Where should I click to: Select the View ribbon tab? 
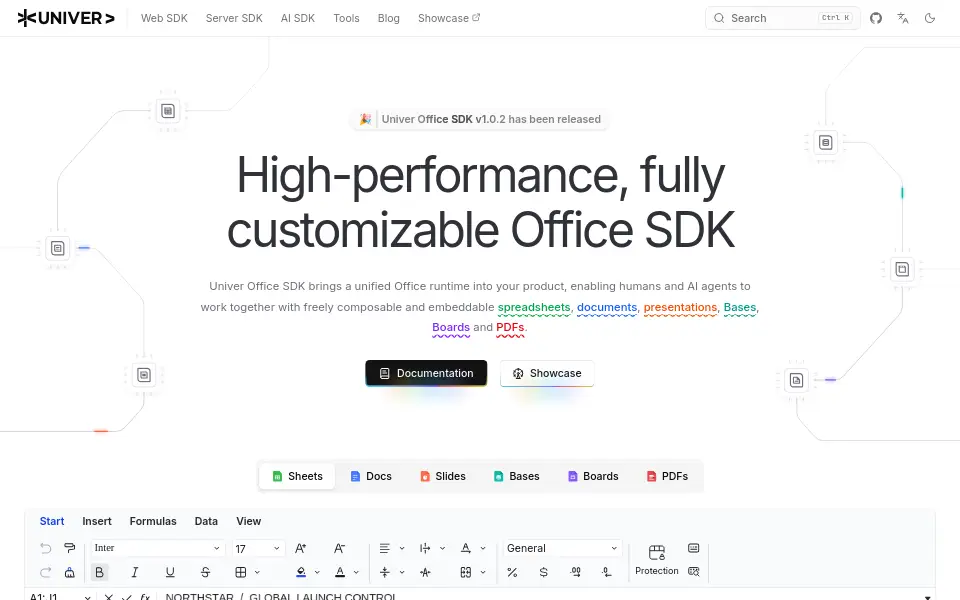click(x=249, y=522)
